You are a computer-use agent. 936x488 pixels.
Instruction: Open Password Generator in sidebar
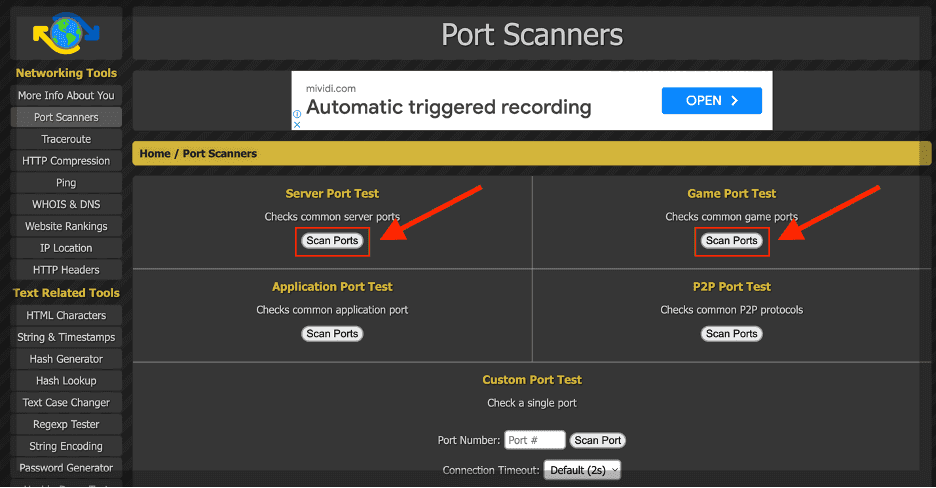click(66, 468)
